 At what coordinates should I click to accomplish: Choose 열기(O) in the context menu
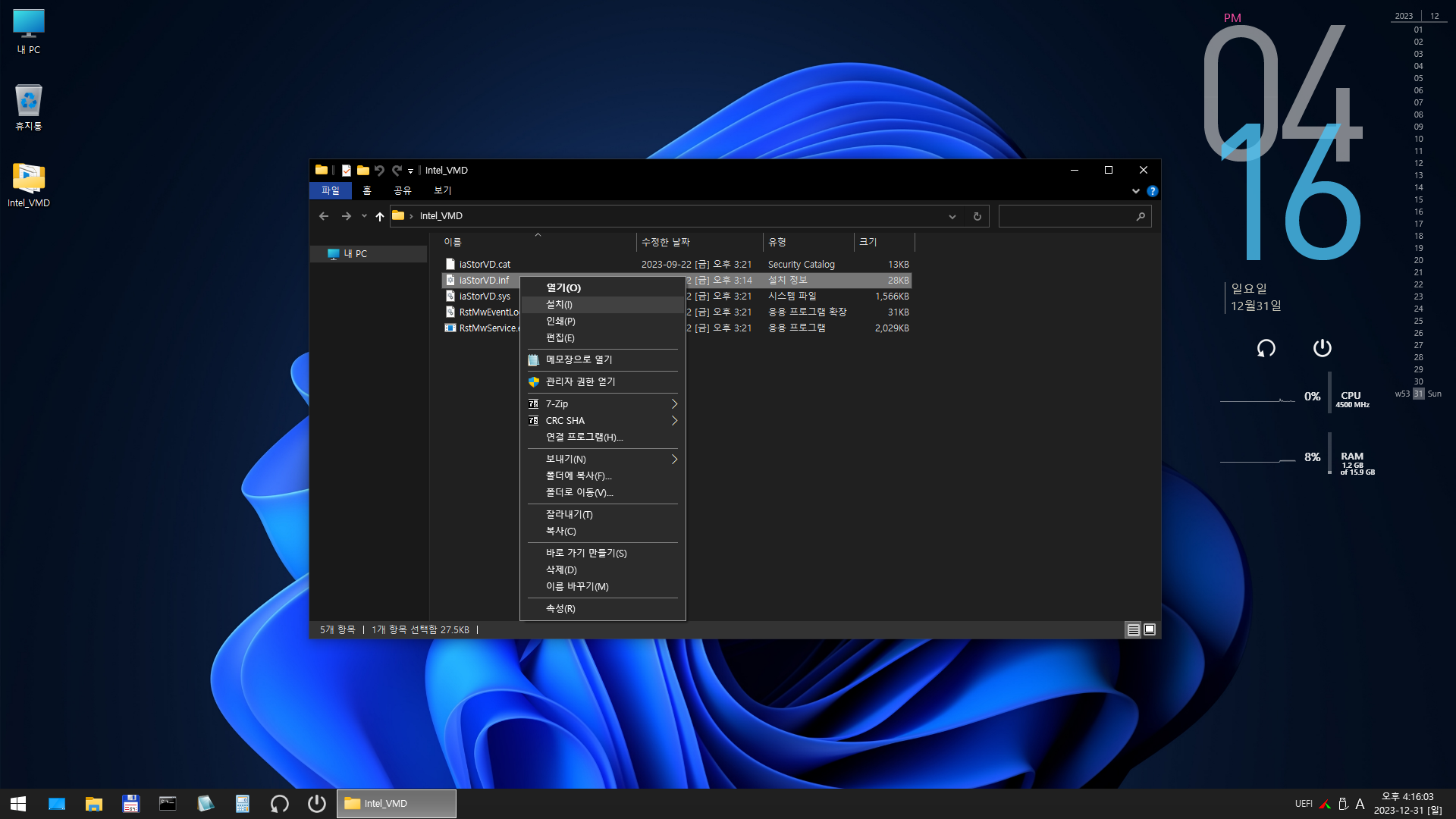pyautogui.click(x=603, y=288)
